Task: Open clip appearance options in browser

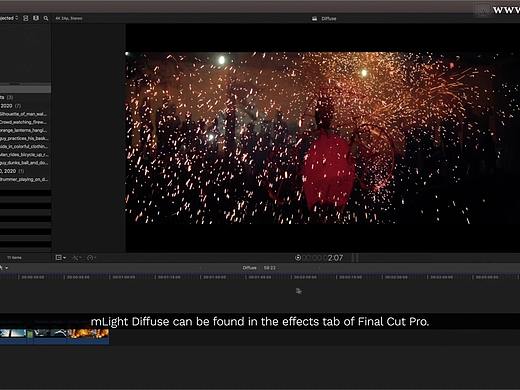Action: pos(36,18)
